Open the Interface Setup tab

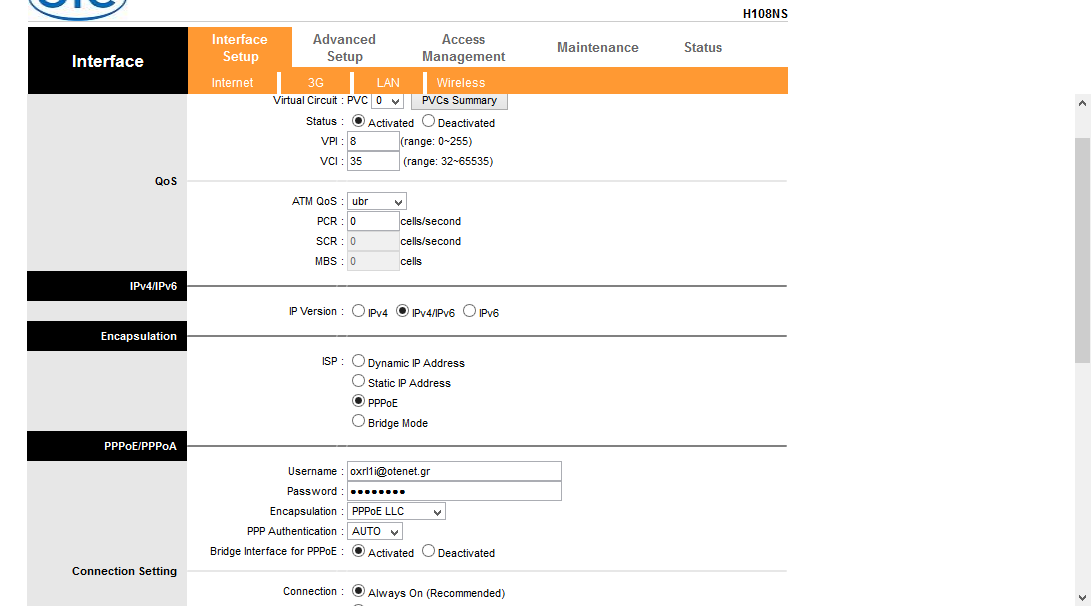pyautogui.click(x=239, y=47)
